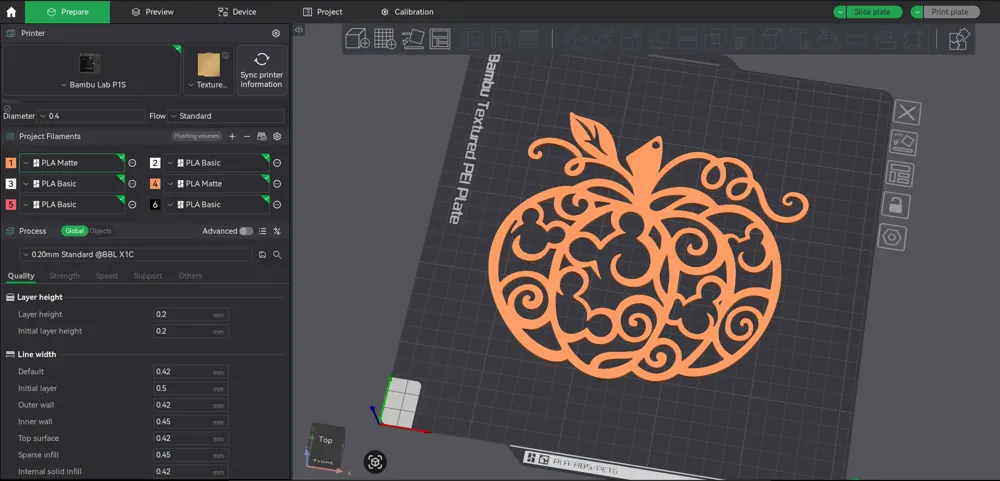Click filament 6 black color swatch
Viewport: 1000px width, 481px height.
coord(155,205)
